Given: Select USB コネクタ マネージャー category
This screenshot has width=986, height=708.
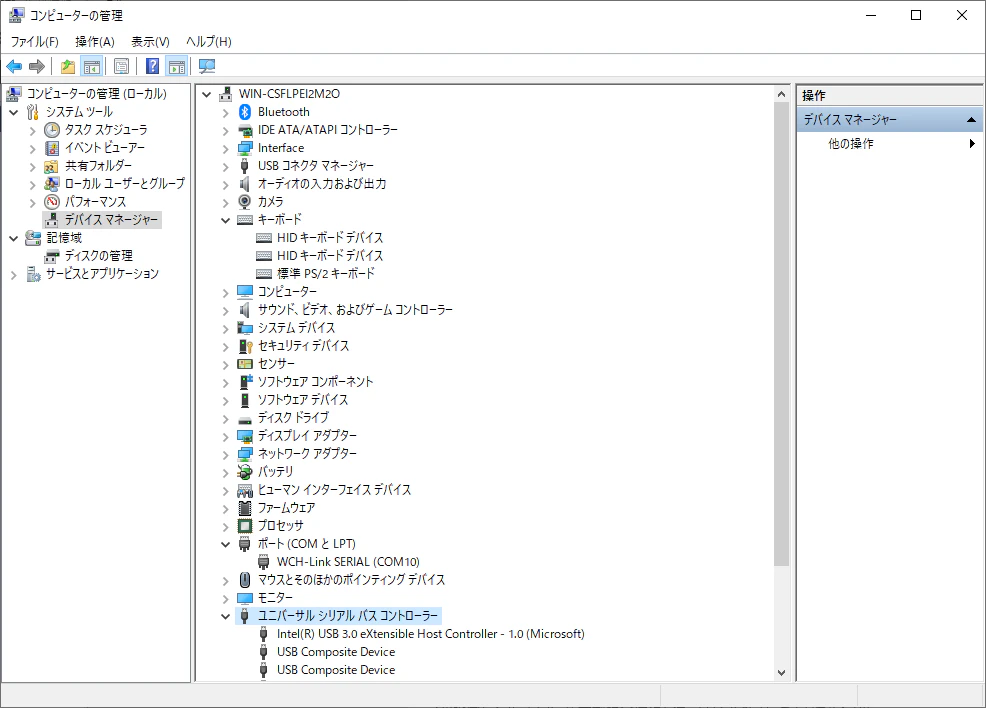Looking at the screenshot, I should pyautogui.click(x=316, y=166).
